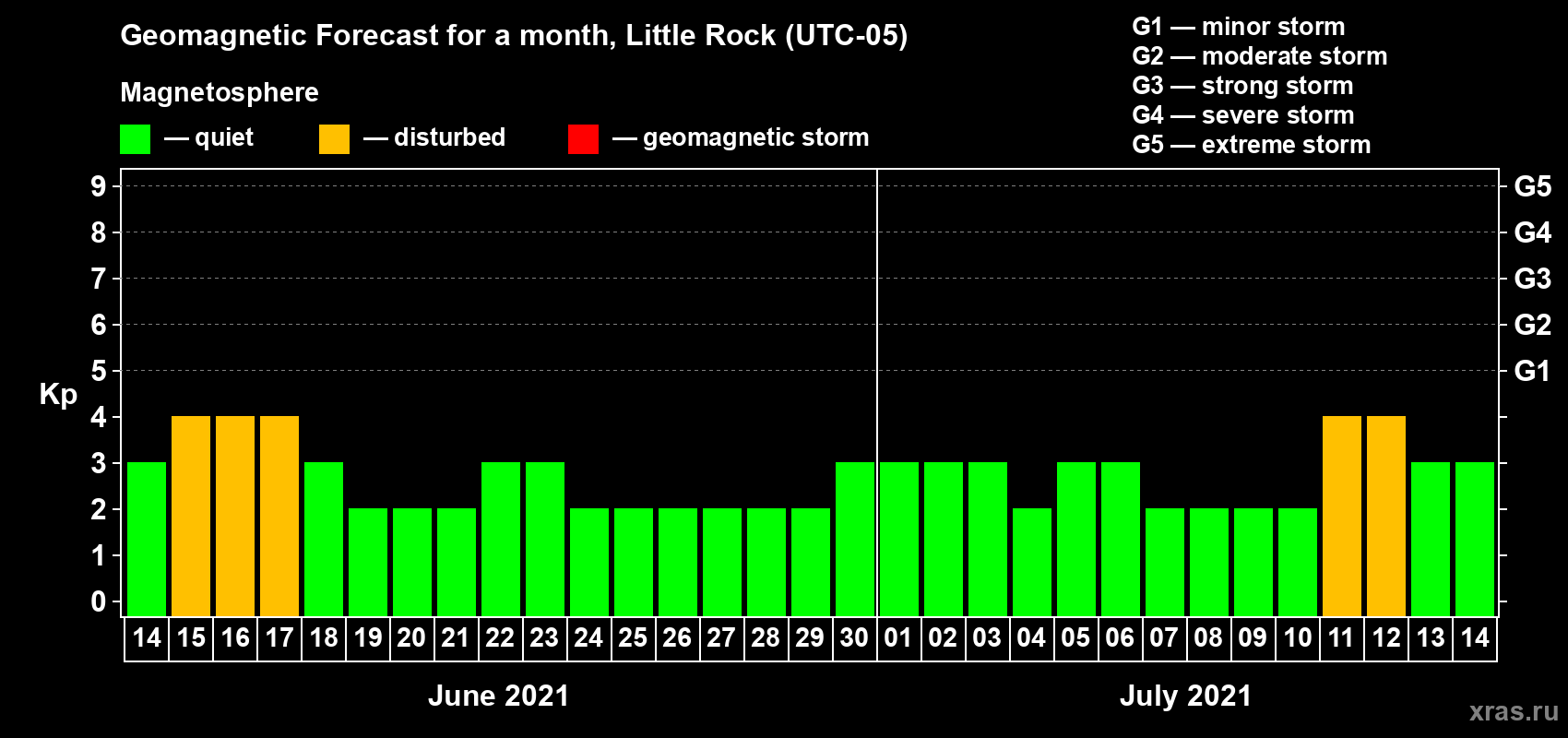Click the 'Magnetosphere' heading
Screen dimensions: 1568x738
[220, 92]
